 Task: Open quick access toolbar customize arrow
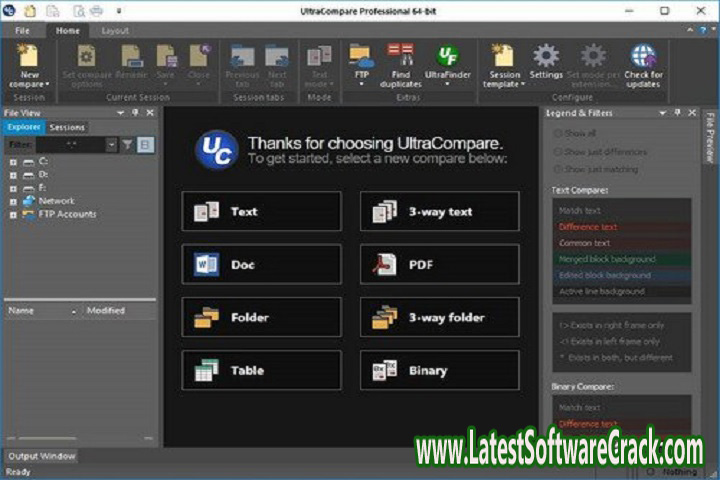click(119, 11)
